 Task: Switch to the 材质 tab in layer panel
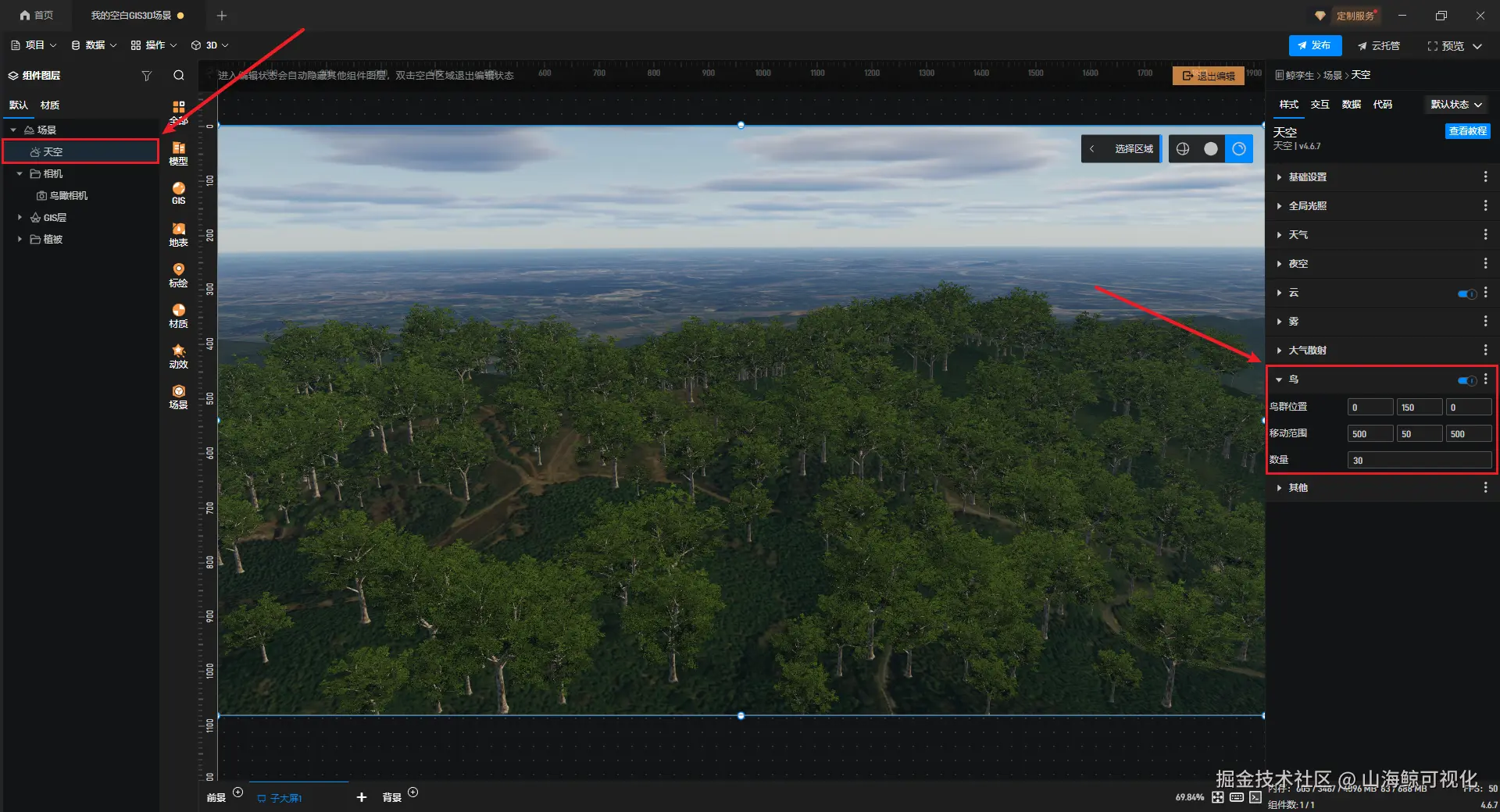(50, 105)
